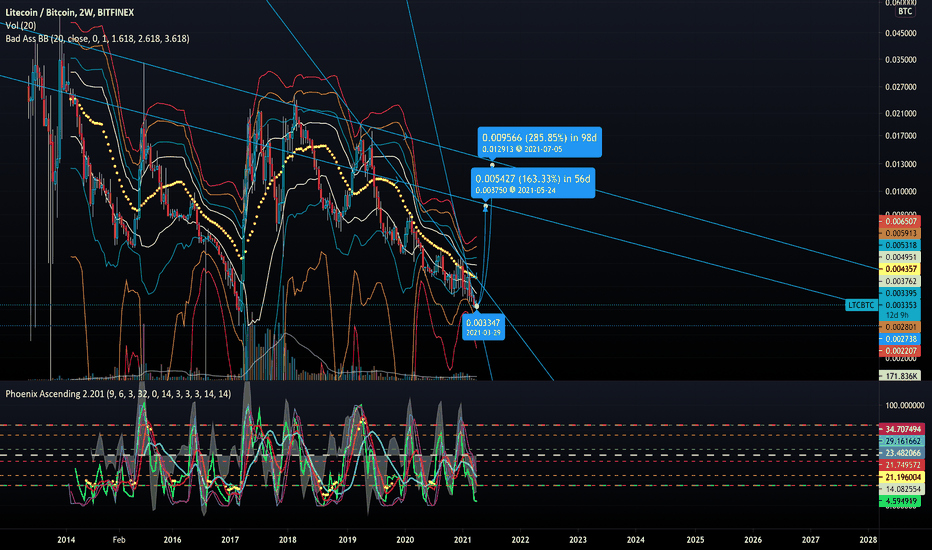This screenshot has height=550, width=932.
Task: Click 2014 on the time axis
Action: [66, 540]
